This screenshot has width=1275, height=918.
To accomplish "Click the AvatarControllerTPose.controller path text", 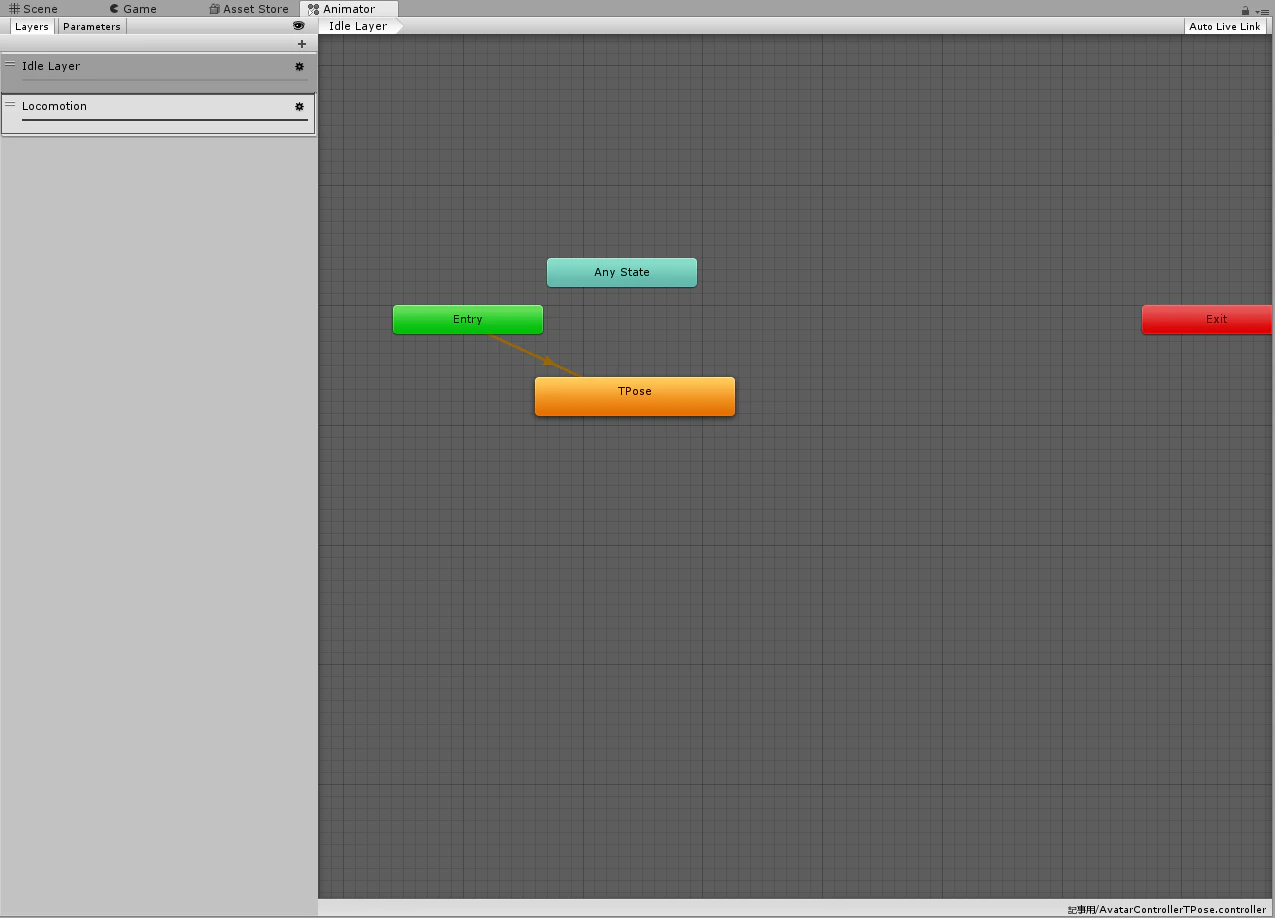I will pyautogui.click(x=1166, y=909).
